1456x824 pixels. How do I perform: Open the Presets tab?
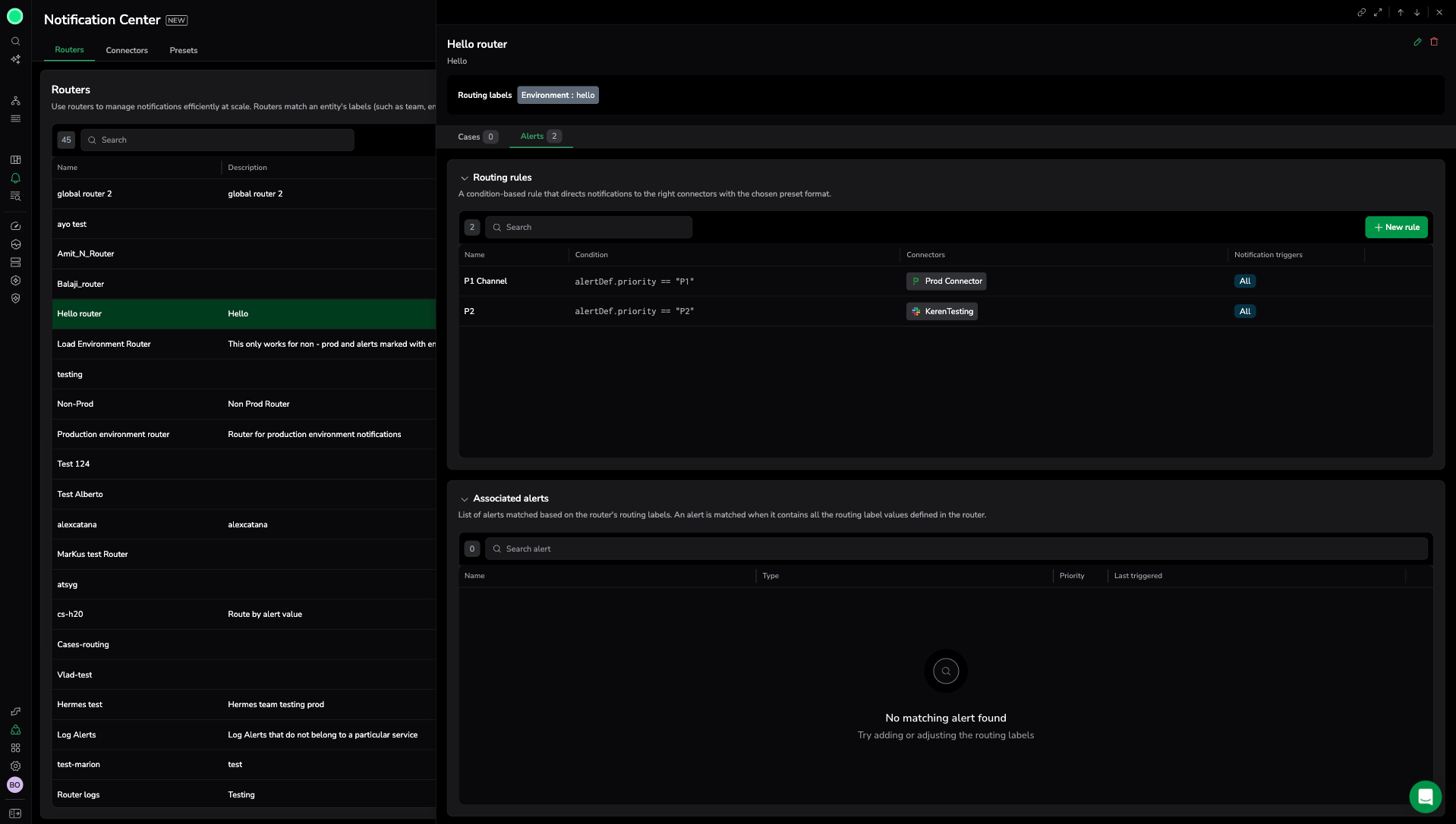(183, 51)
